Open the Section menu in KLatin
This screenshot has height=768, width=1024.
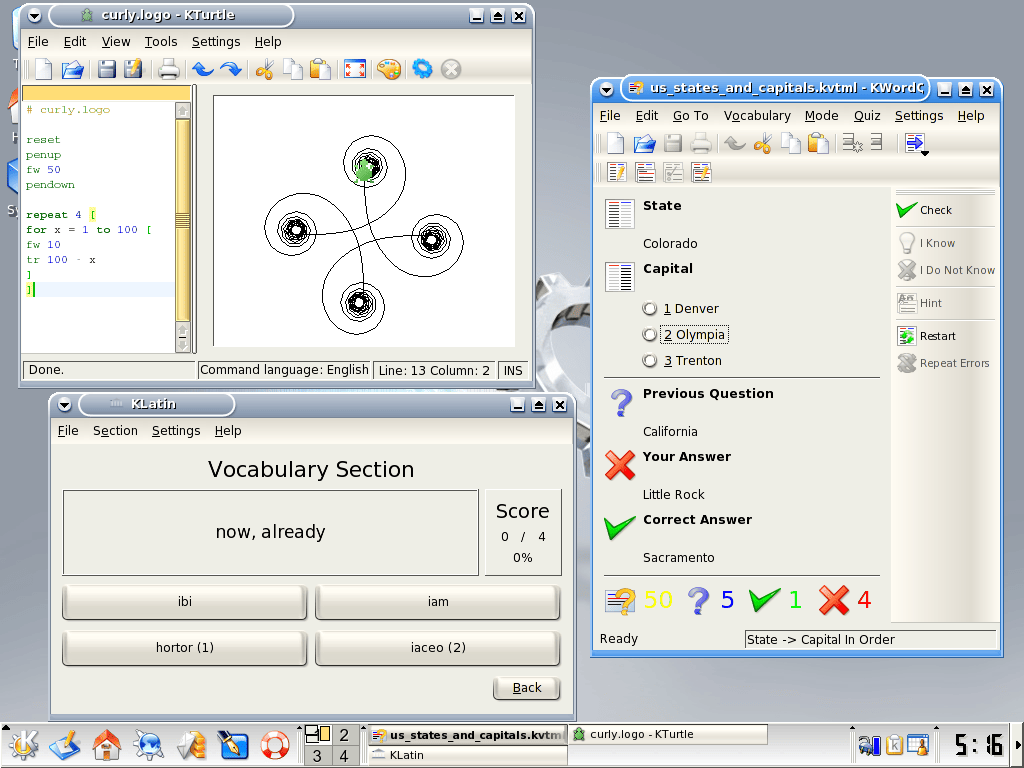[x=115, y=431]
